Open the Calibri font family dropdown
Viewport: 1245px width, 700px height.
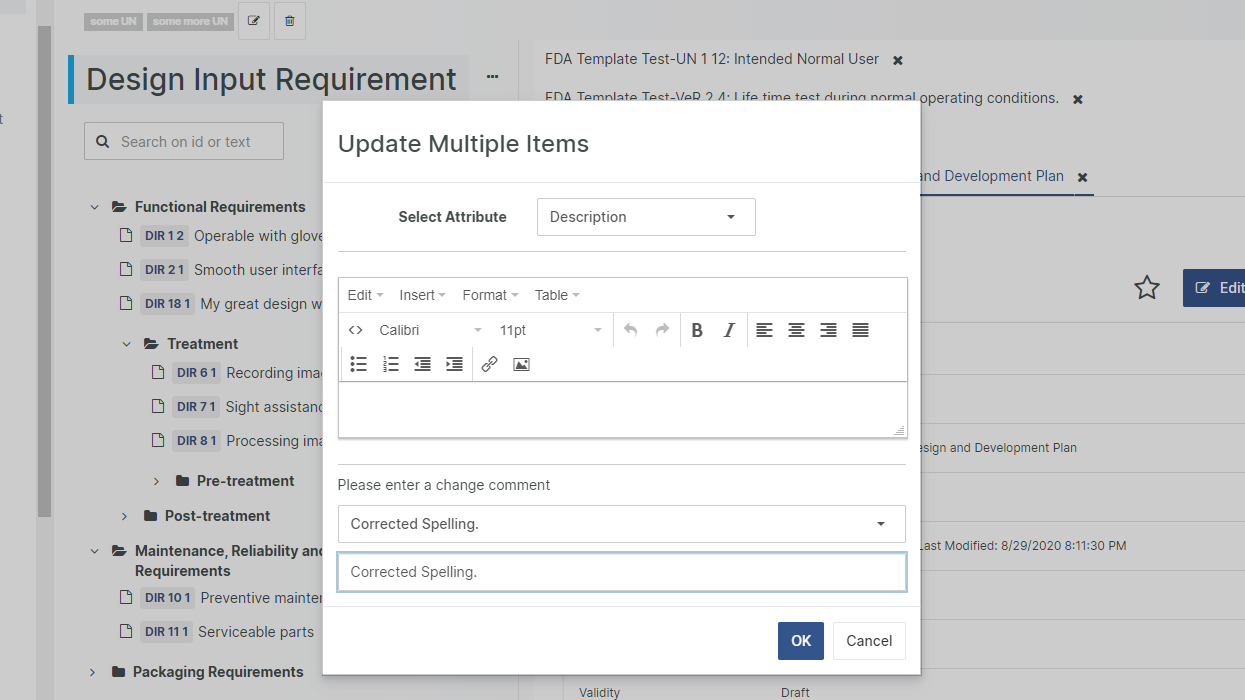(x=430, y=330)
